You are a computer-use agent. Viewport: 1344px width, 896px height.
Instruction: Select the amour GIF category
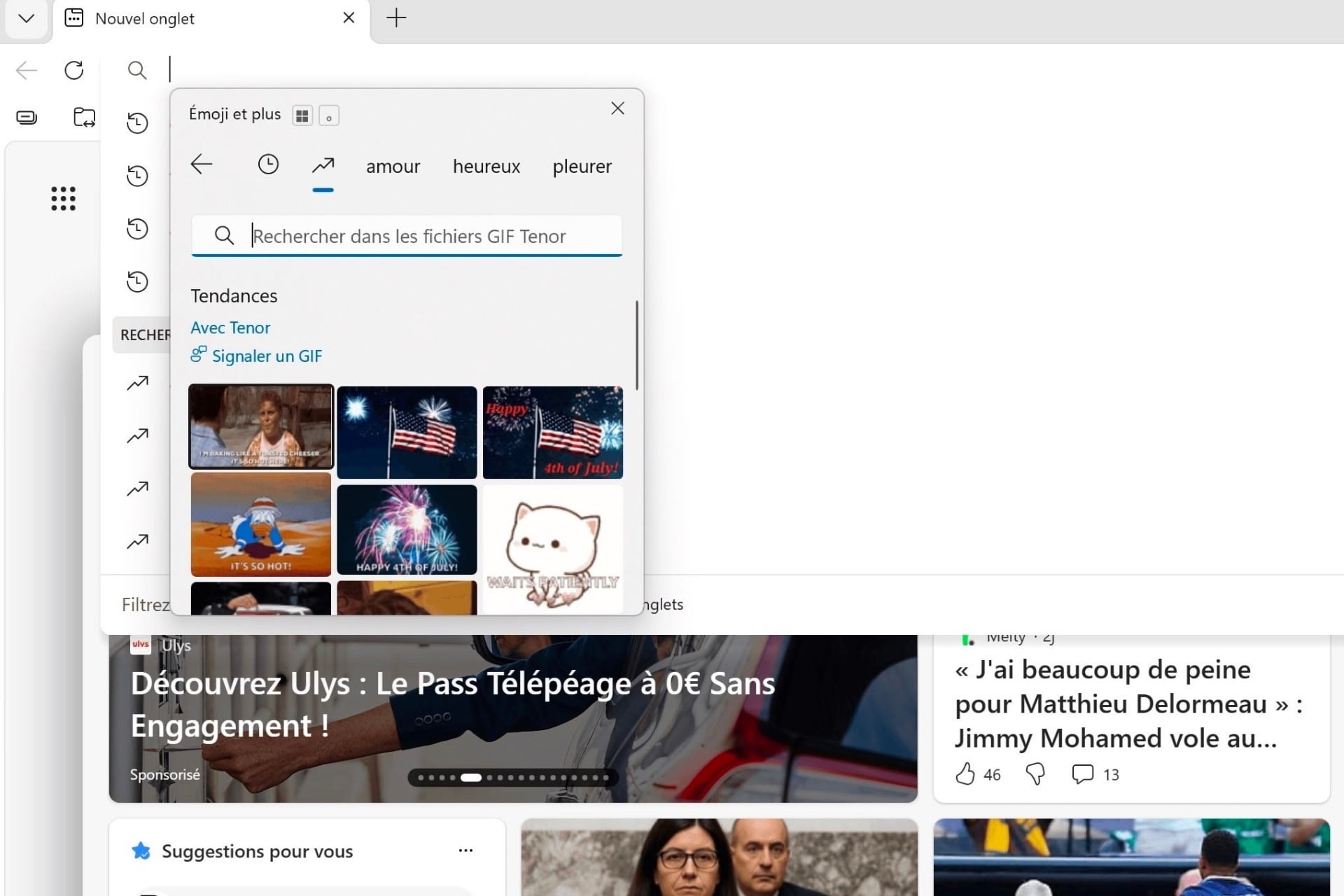[393, 167]
